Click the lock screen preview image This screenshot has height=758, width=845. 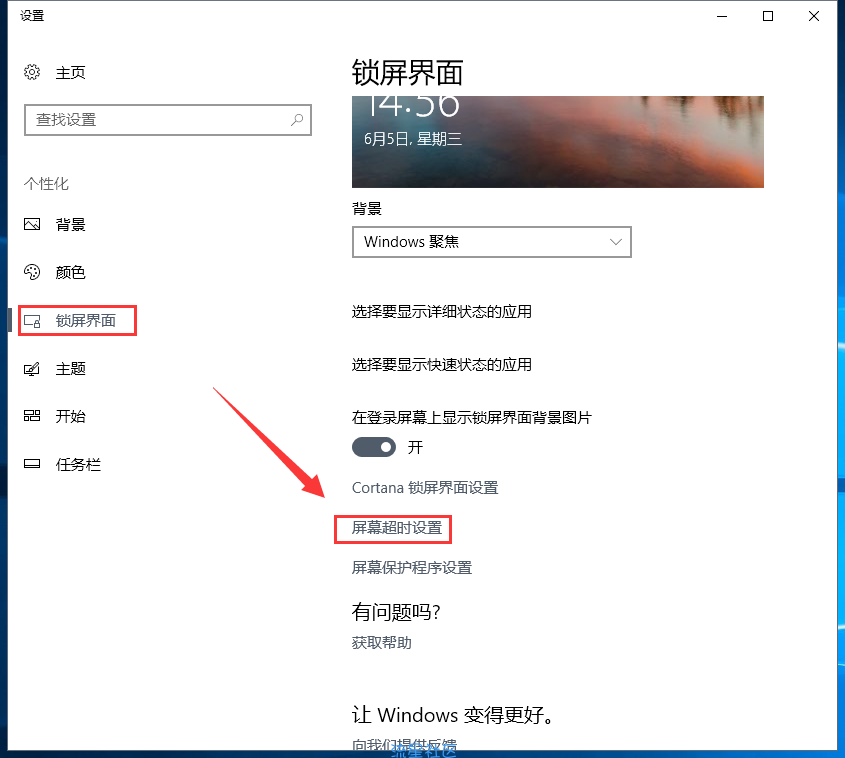(x=558, y=142)
